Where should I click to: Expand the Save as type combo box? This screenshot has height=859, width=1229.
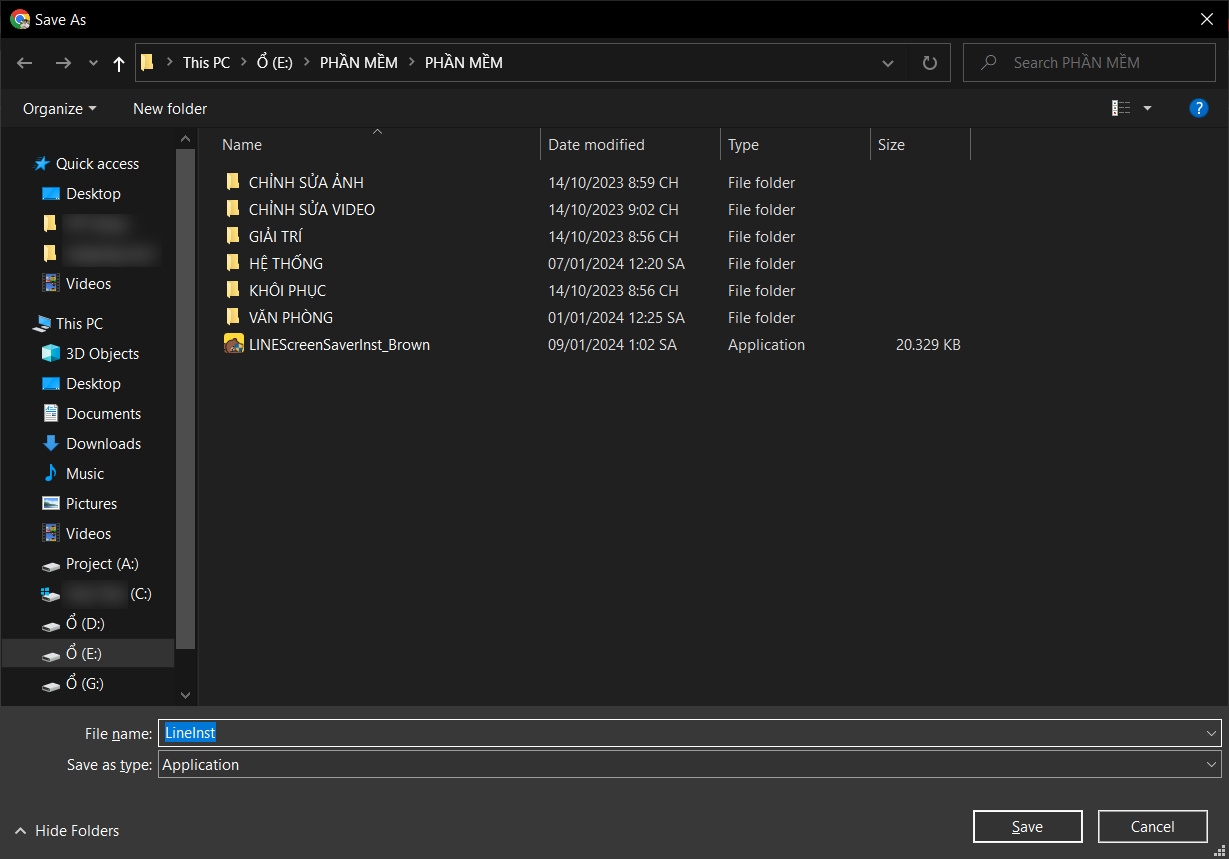[689, 764]
